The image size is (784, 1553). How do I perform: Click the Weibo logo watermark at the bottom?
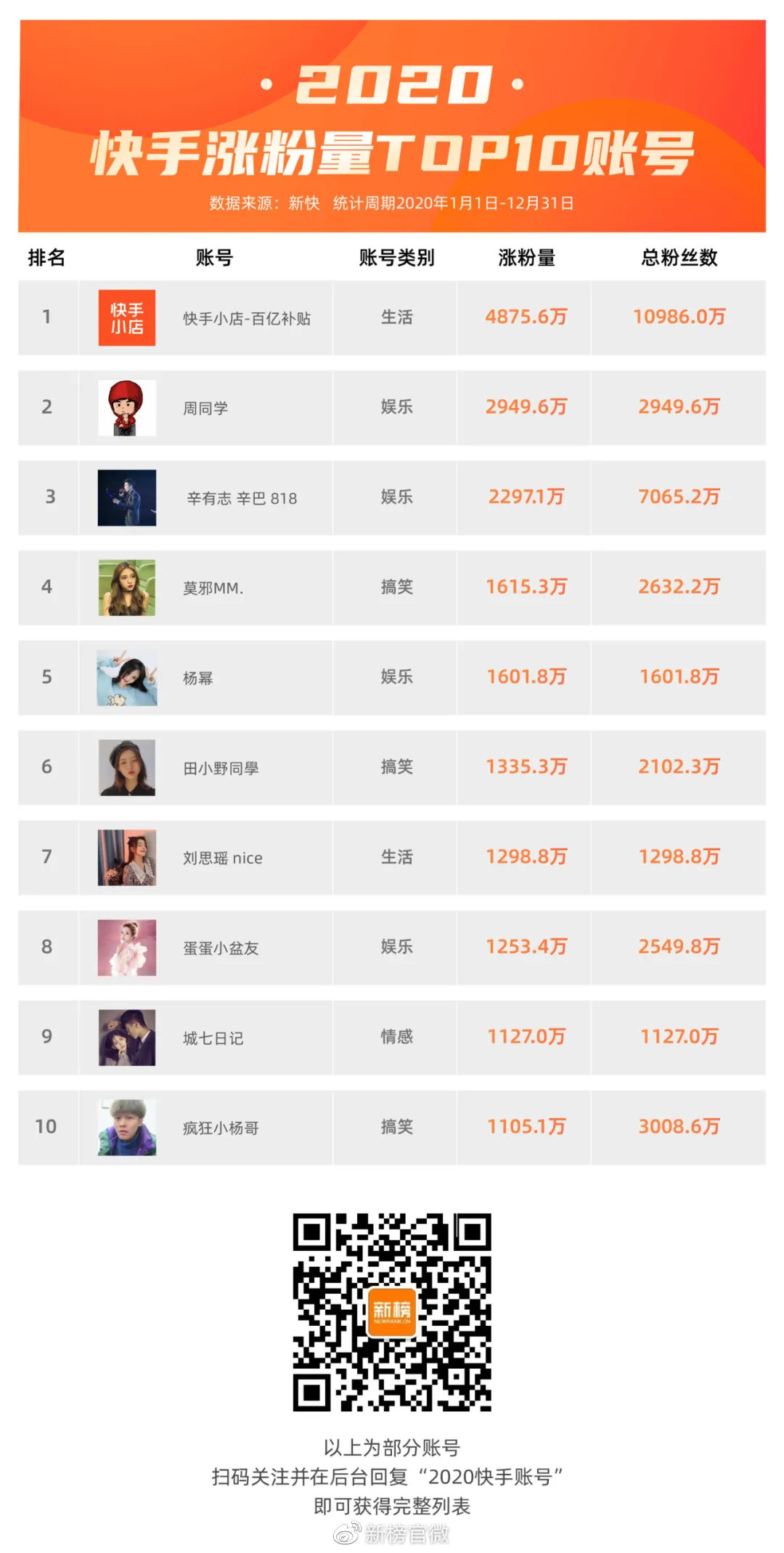coord(346,1534)
